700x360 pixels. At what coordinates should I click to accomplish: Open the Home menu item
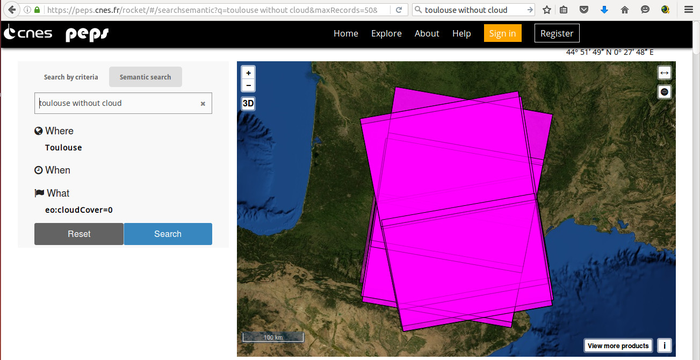[x=346, y=33]
